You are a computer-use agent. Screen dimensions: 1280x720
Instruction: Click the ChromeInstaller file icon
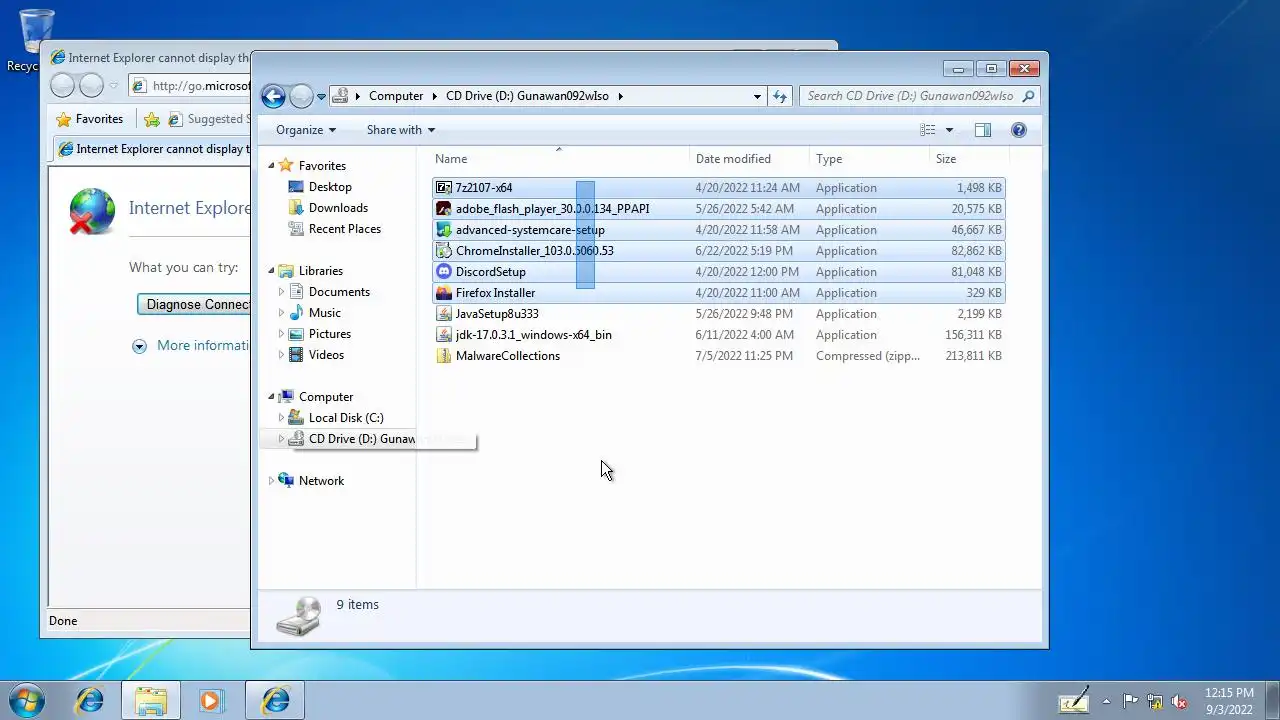tap(444, 251)
